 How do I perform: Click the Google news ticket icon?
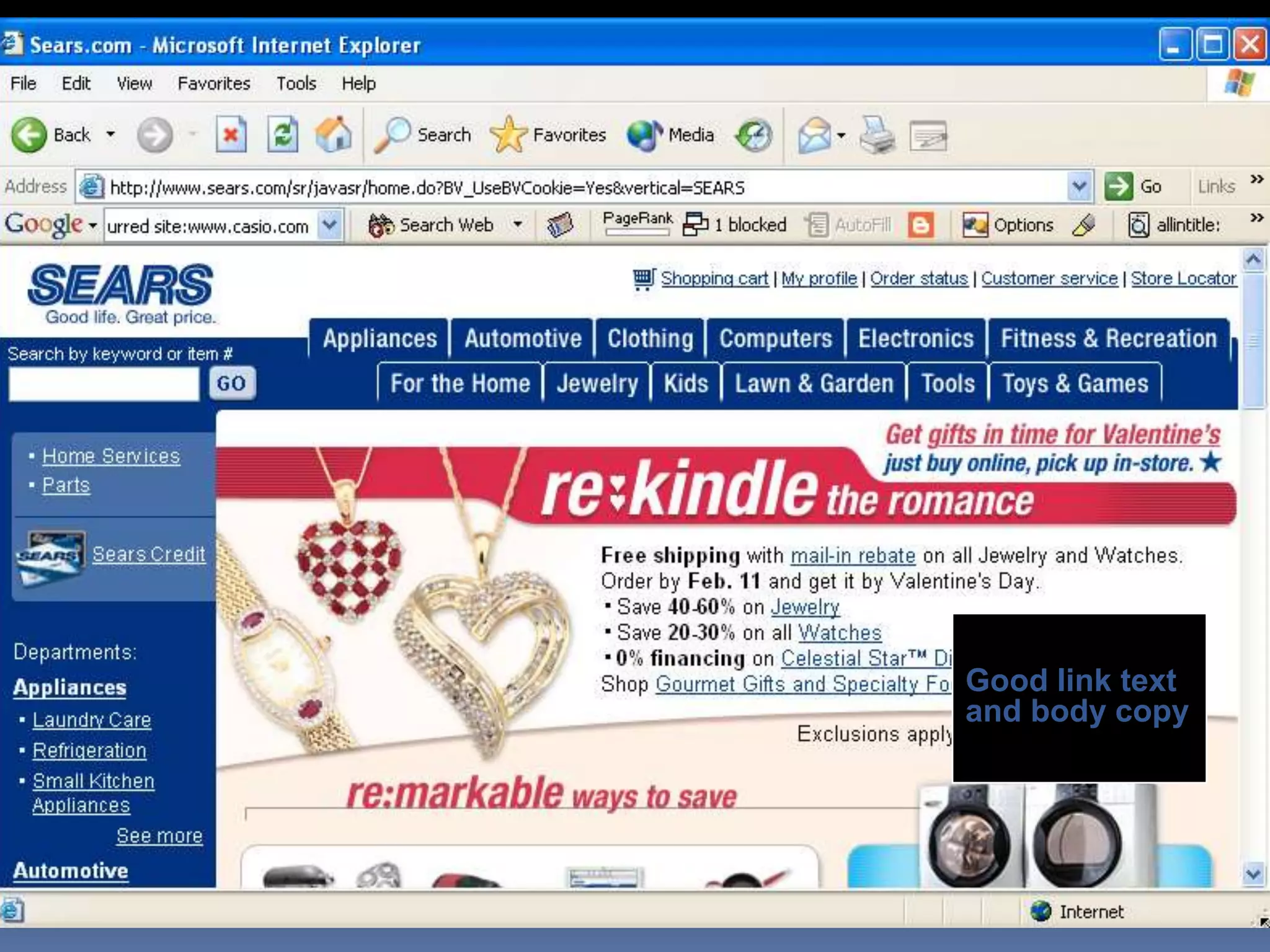click(x=560, y=225)
